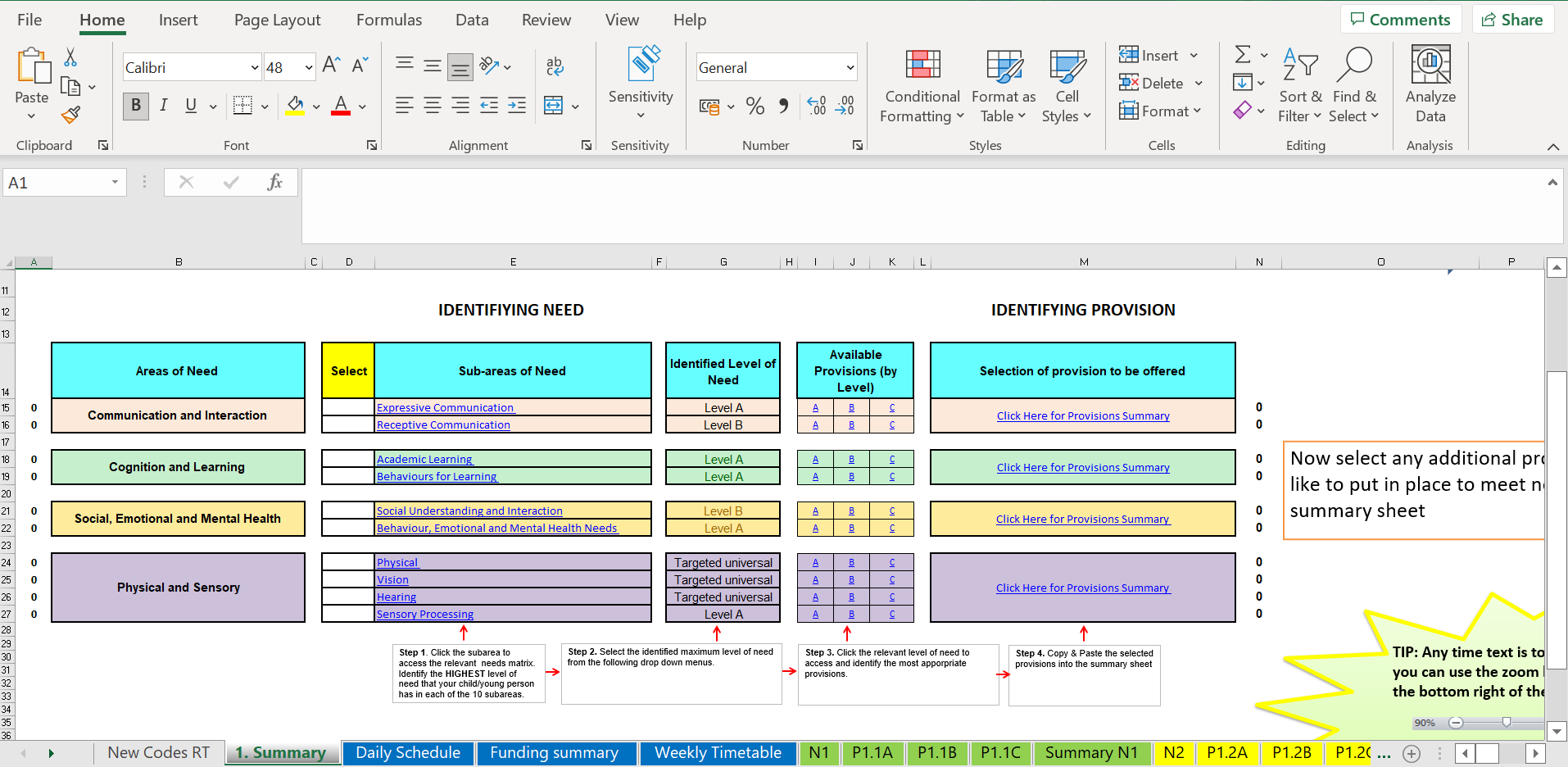Open the Formulas ribbon tab

(389, 20)
